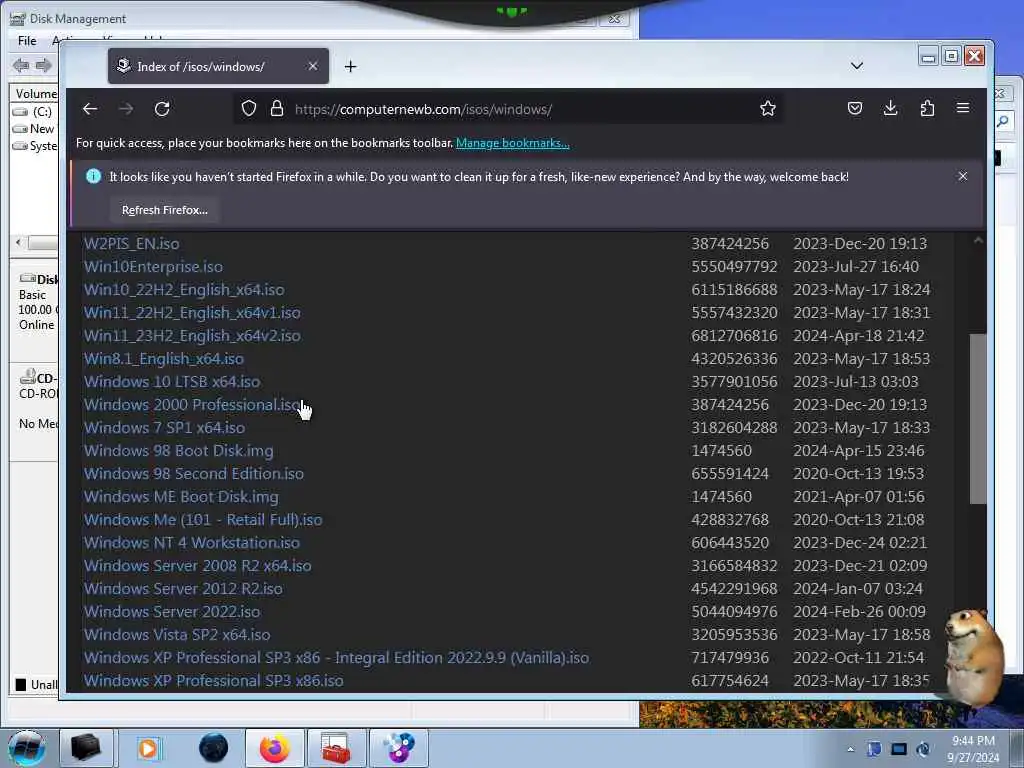Screen dimensions: 1024x768
Task: Dismiss the Firefox refresh notification
Action: tap(963, 176)
